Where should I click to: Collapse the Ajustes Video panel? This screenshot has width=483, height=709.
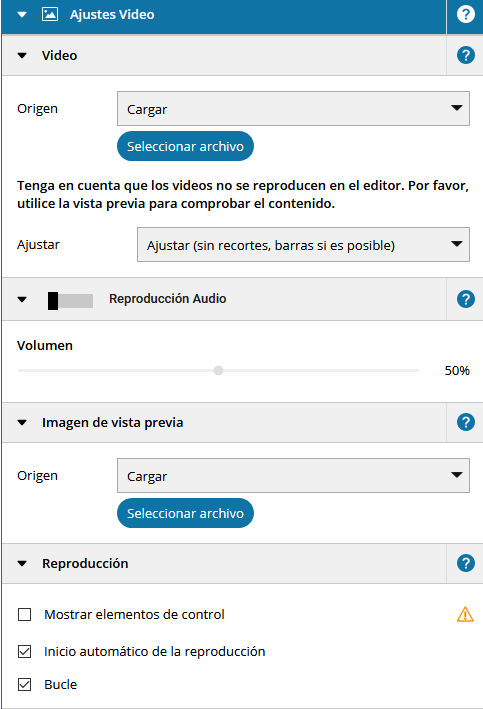pos(22,14)
